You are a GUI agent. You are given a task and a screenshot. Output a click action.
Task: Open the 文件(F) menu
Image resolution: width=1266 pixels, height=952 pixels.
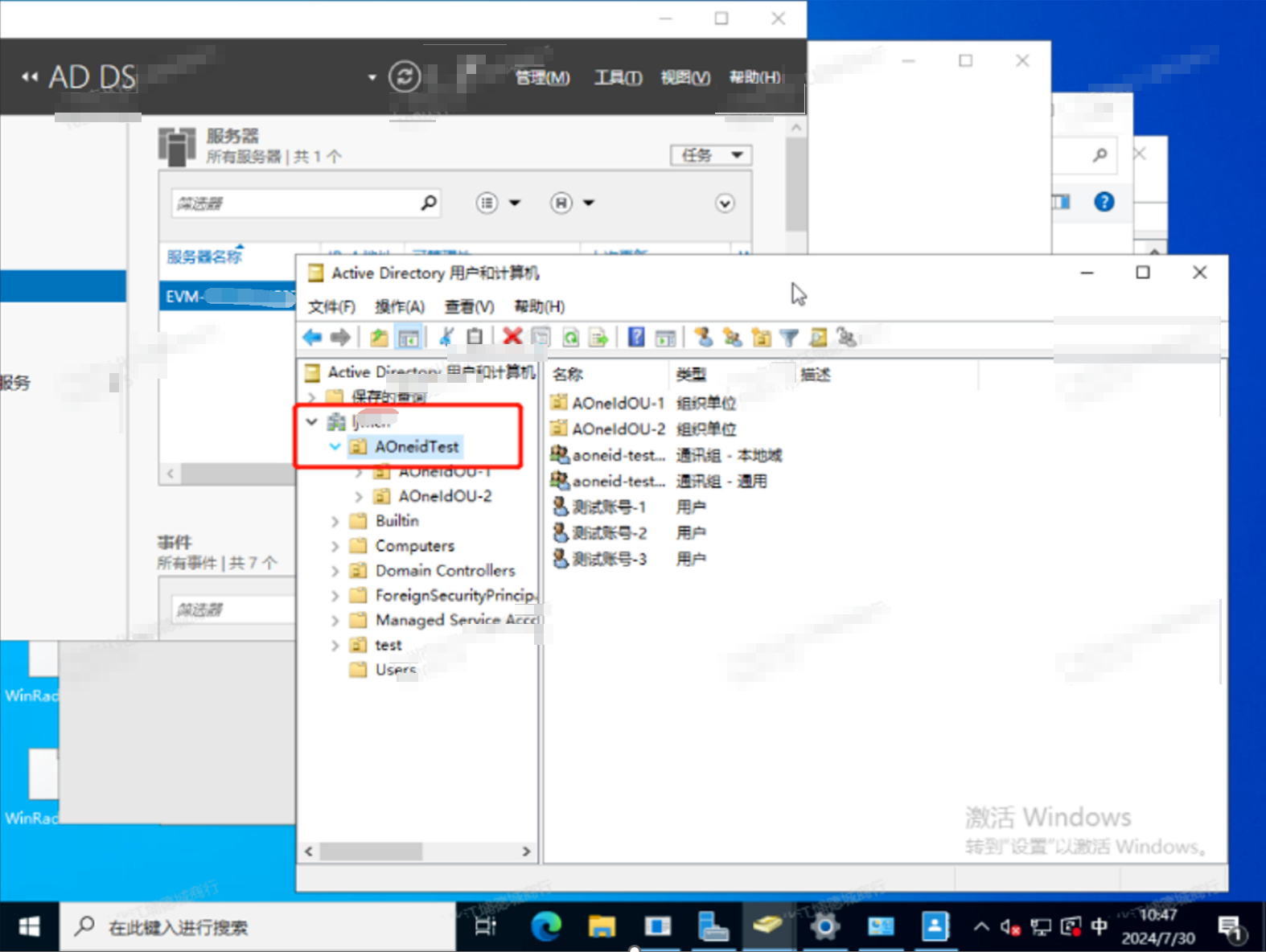332,306
